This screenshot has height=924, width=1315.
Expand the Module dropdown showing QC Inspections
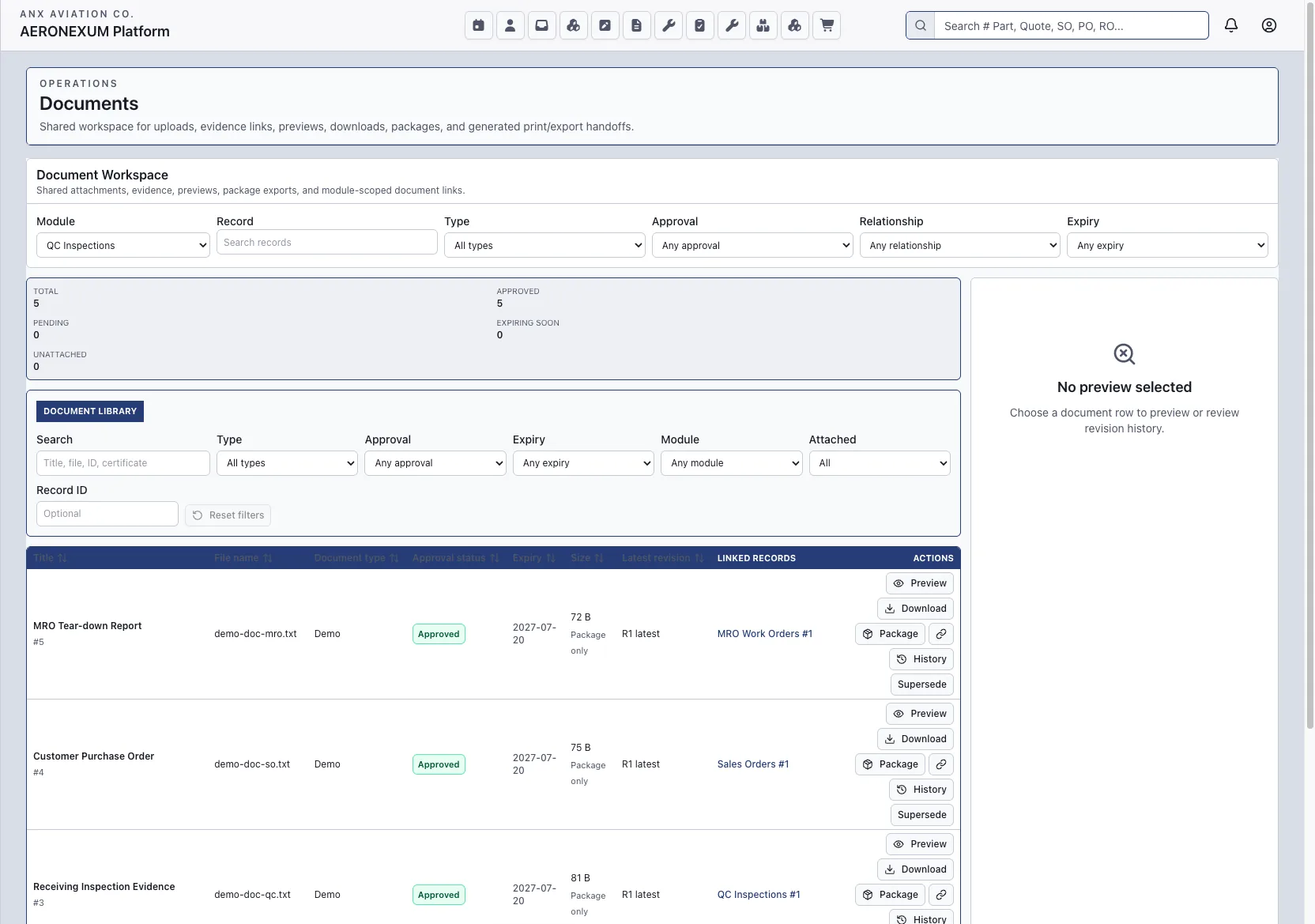point(123,245)
